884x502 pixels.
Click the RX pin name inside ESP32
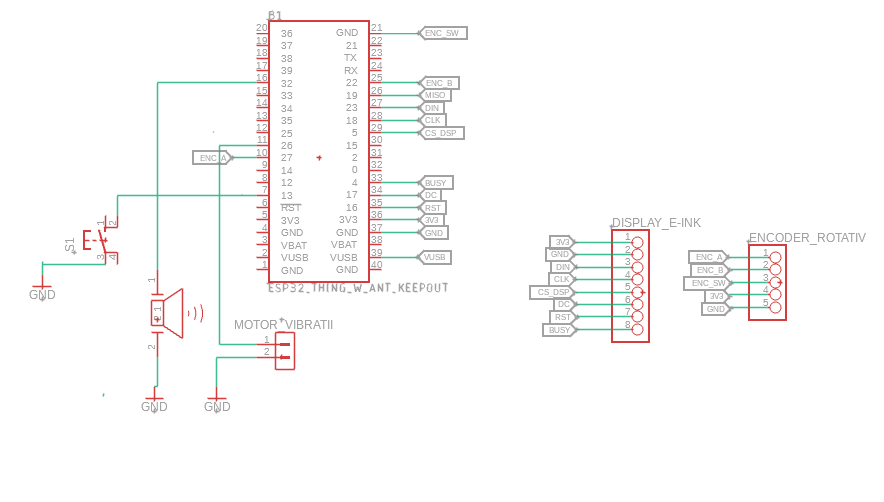351,71
